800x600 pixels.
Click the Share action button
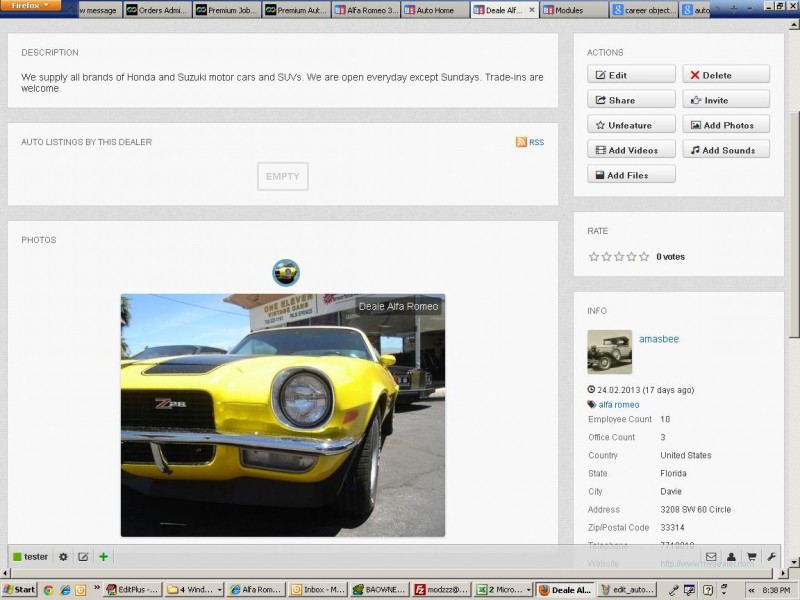(x=631, y=99)
